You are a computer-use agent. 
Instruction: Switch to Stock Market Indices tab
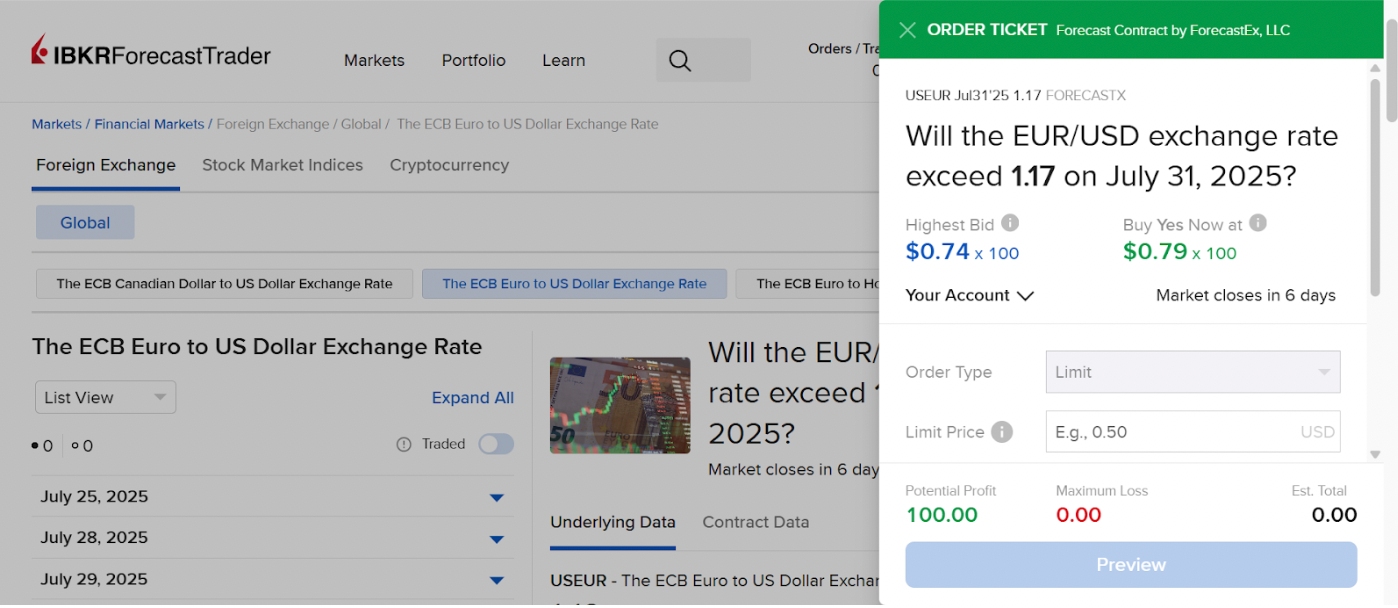tap(283, 165)
